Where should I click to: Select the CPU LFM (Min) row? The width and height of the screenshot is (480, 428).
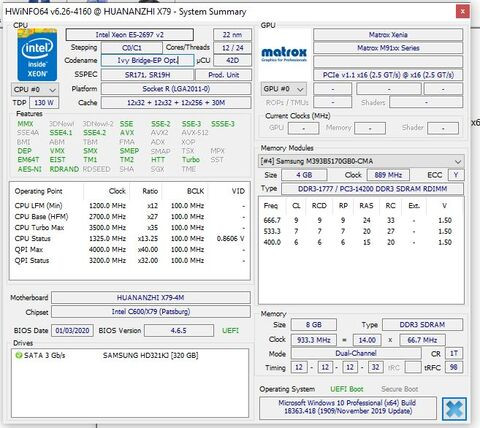coord(130,206)
